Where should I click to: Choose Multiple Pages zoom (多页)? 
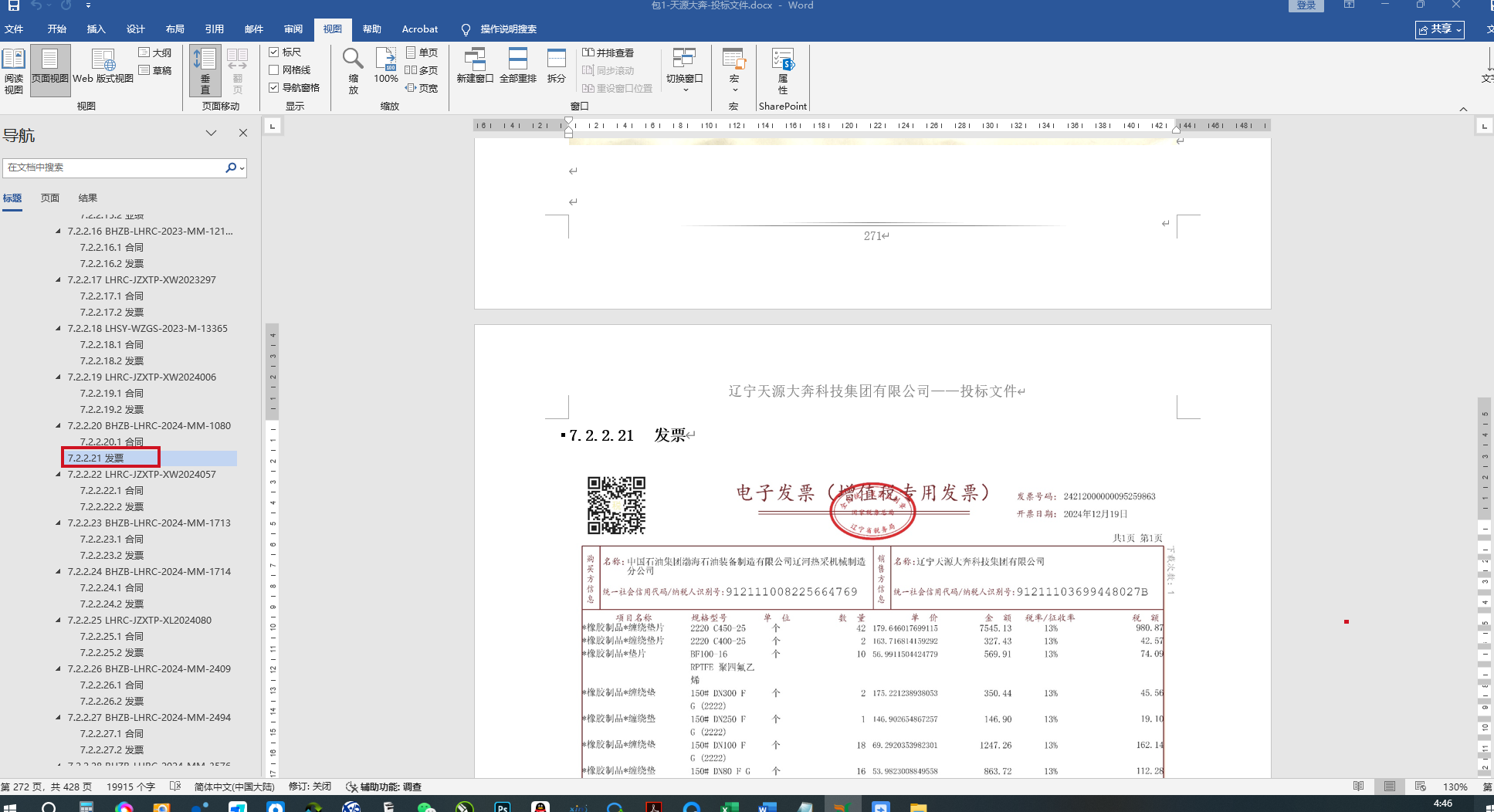pyautogui.click(x=422, y=70)
